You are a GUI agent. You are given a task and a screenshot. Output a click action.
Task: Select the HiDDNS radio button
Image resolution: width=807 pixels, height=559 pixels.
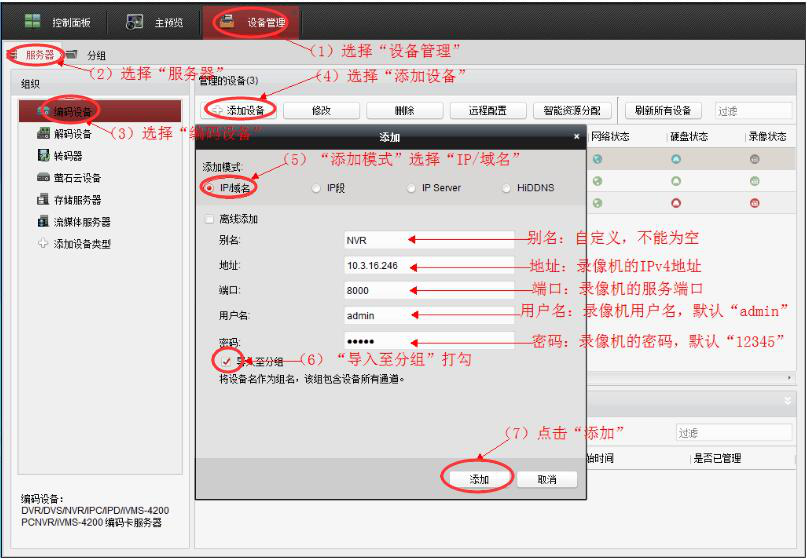[506, 188]
